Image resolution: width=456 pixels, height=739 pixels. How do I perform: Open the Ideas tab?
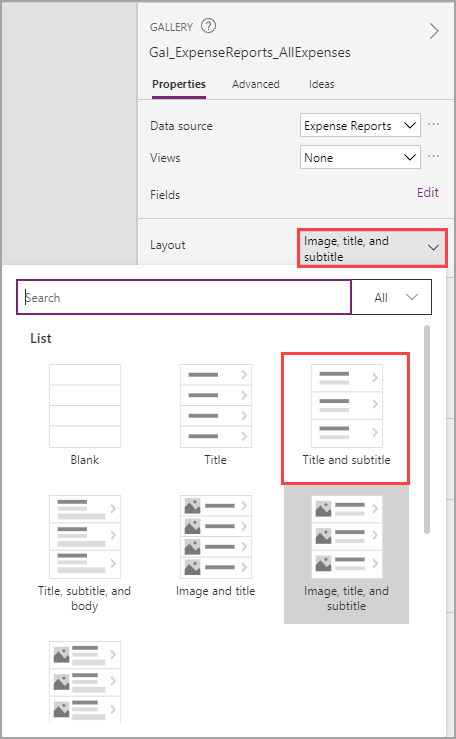click(x=322, y=84)
